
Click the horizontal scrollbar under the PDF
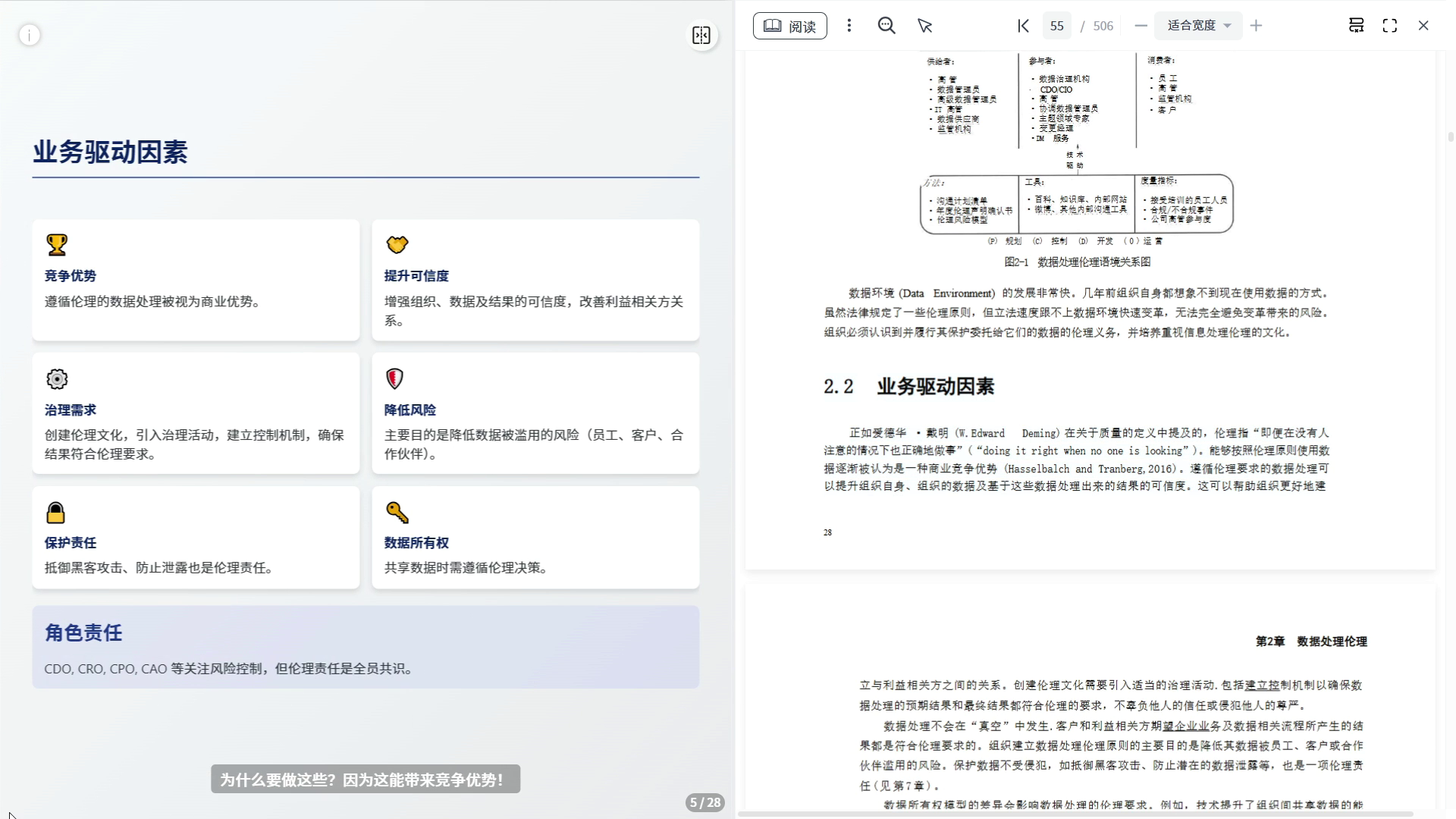[x=1075, y=814]
